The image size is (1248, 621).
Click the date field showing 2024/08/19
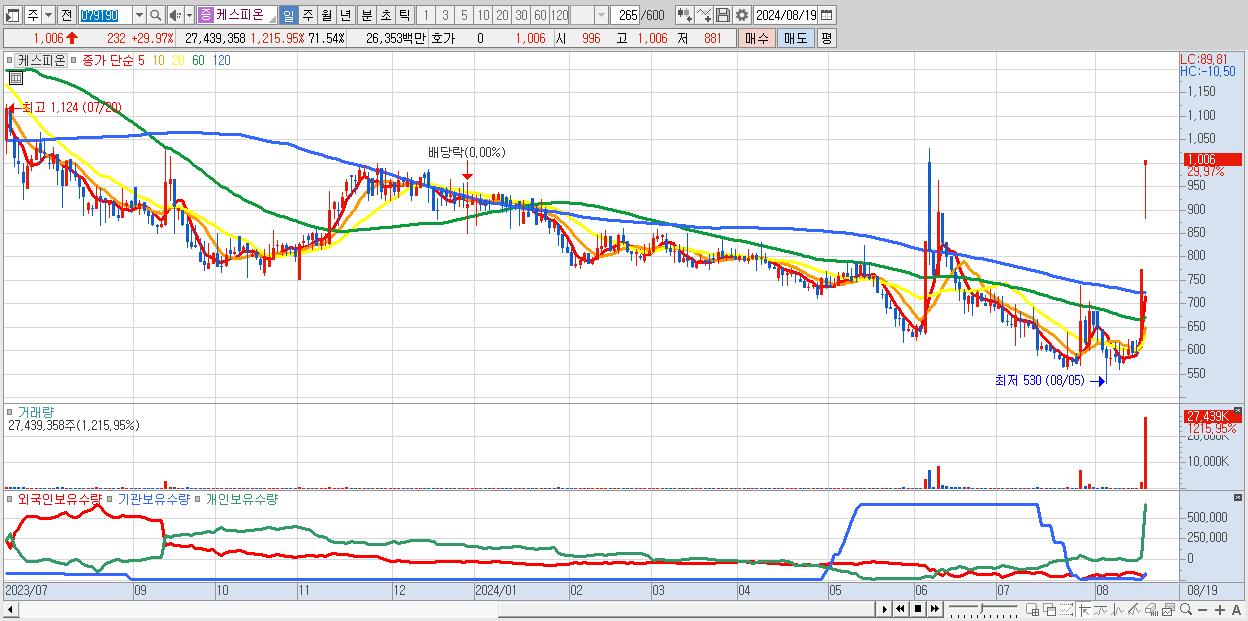click(x=785, y=15)
